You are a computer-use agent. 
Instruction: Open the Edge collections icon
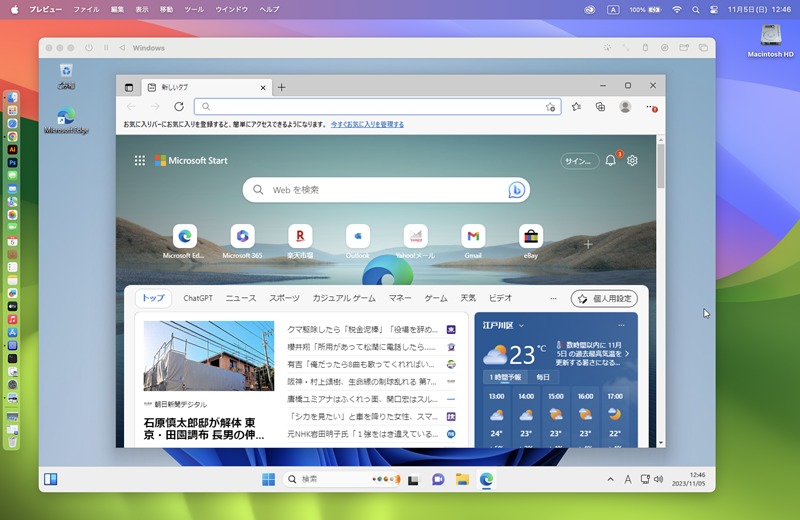point(601,107)
